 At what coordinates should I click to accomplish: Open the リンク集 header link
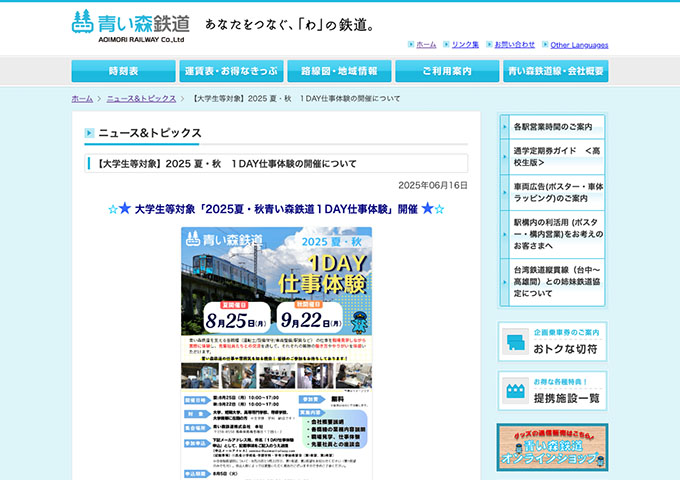coord(465,45)
